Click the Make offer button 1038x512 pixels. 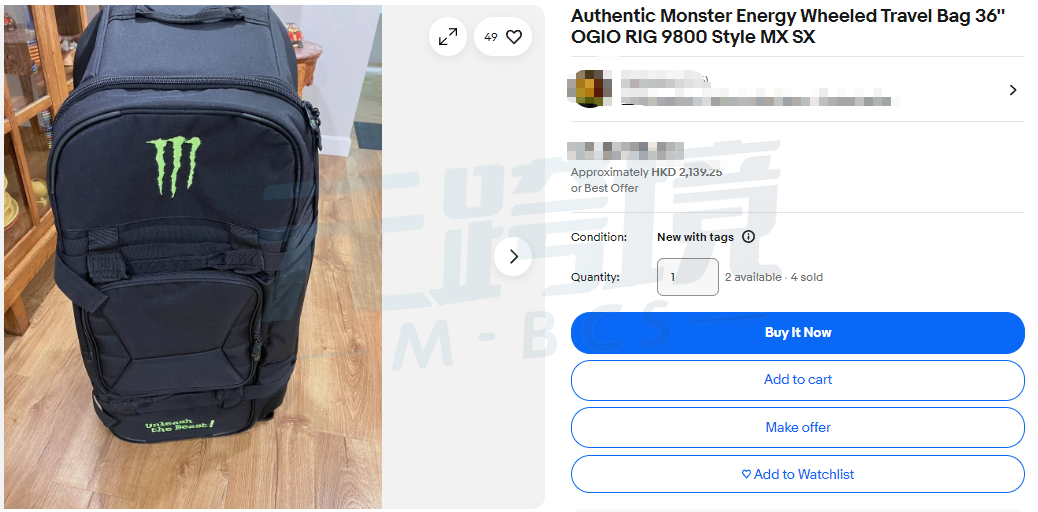pyautogui.click(x=798, y=428)
